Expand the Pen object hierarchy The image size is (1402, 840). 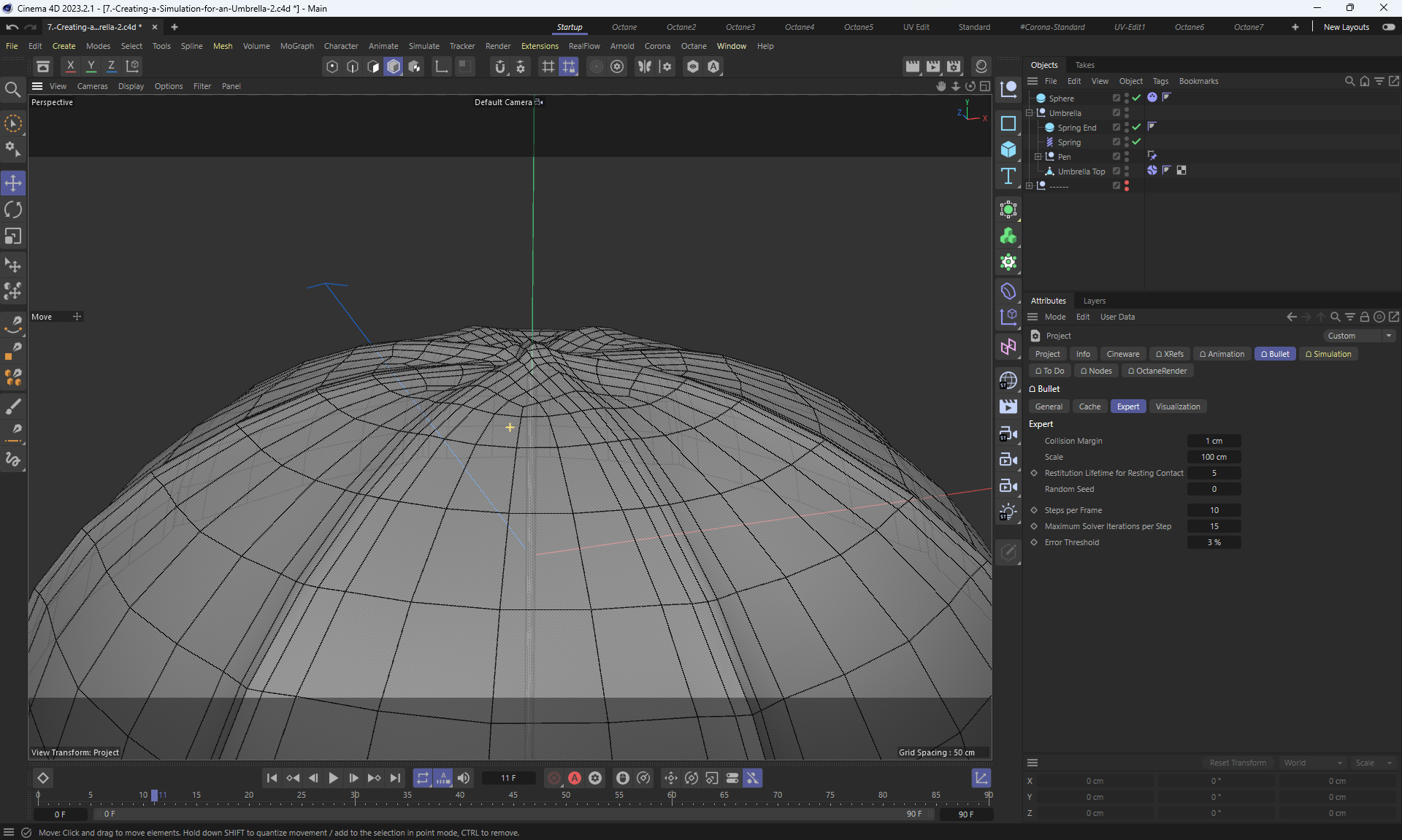tap(1038, 157)
